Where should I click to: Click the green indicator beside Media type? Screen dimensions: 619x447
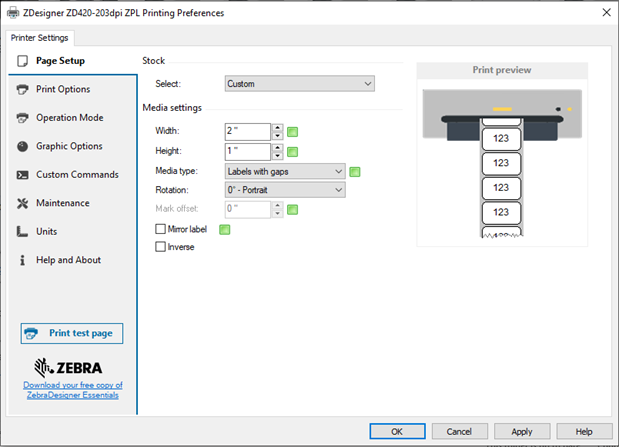355,172
